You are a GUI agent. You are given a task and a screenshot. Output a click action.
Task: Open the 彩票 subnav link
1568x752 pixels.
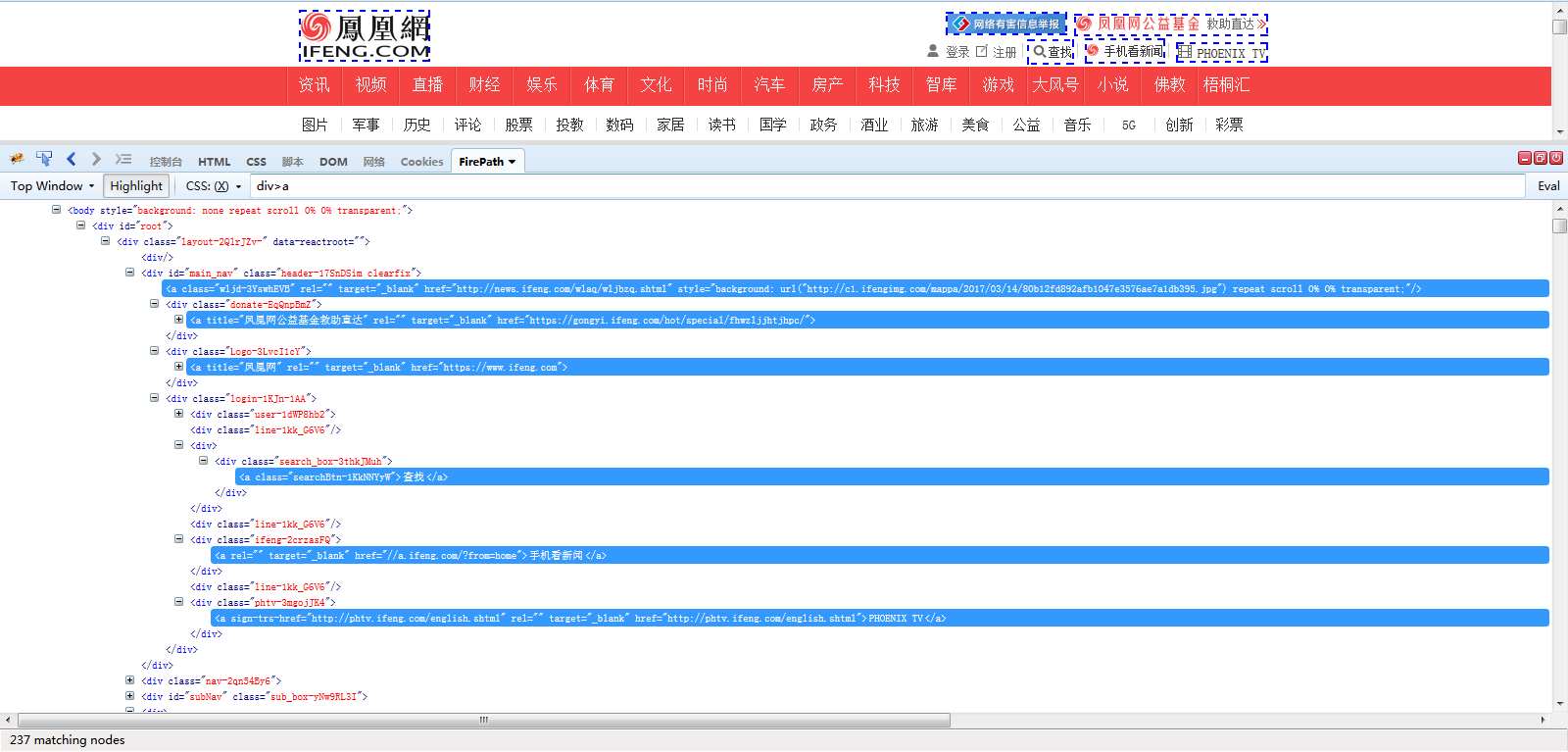[x=1229, y=125]
